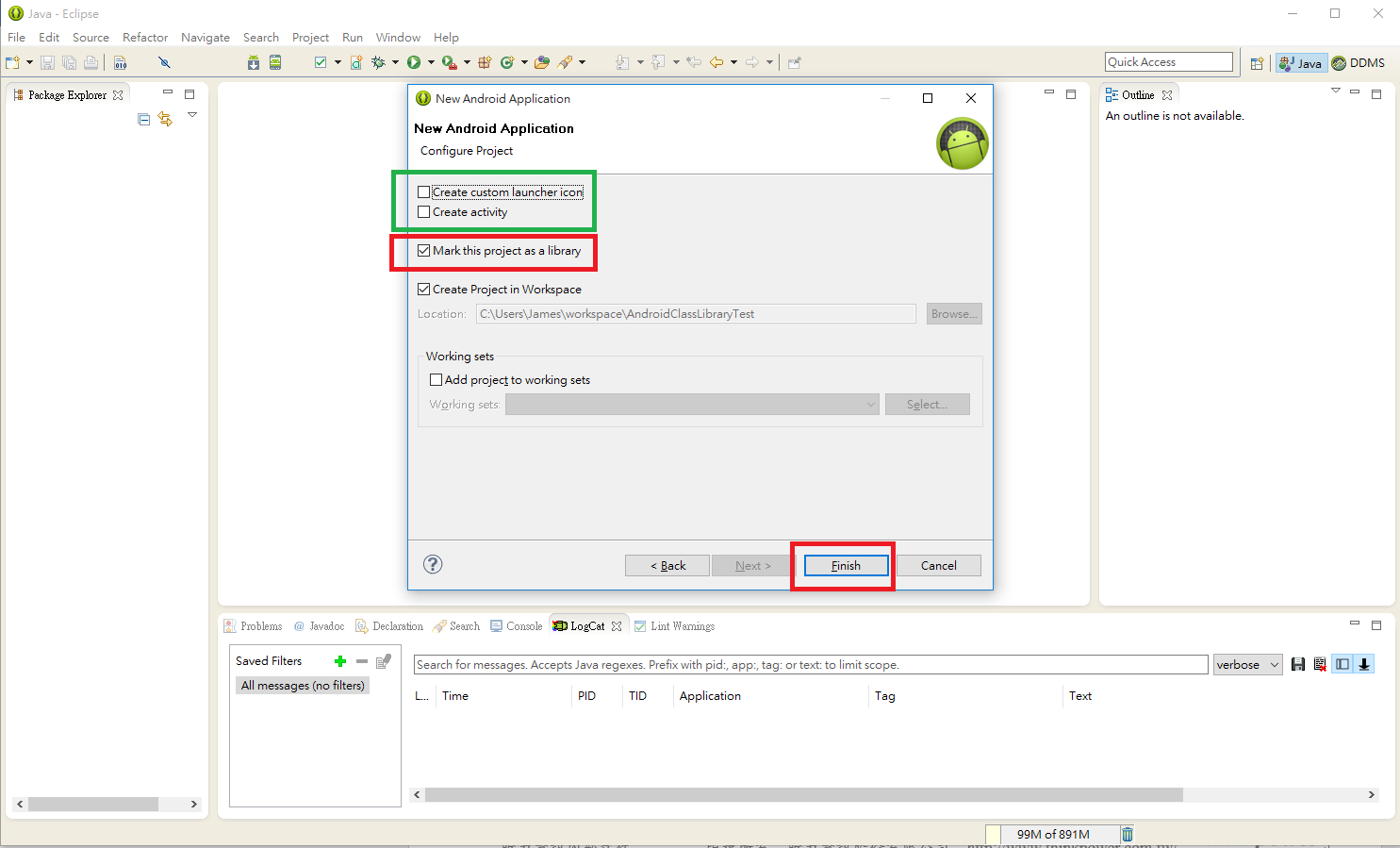Click the Print toolbar icon
Image resolution: width=1400 pixels, height=848 pixels.
91,62
